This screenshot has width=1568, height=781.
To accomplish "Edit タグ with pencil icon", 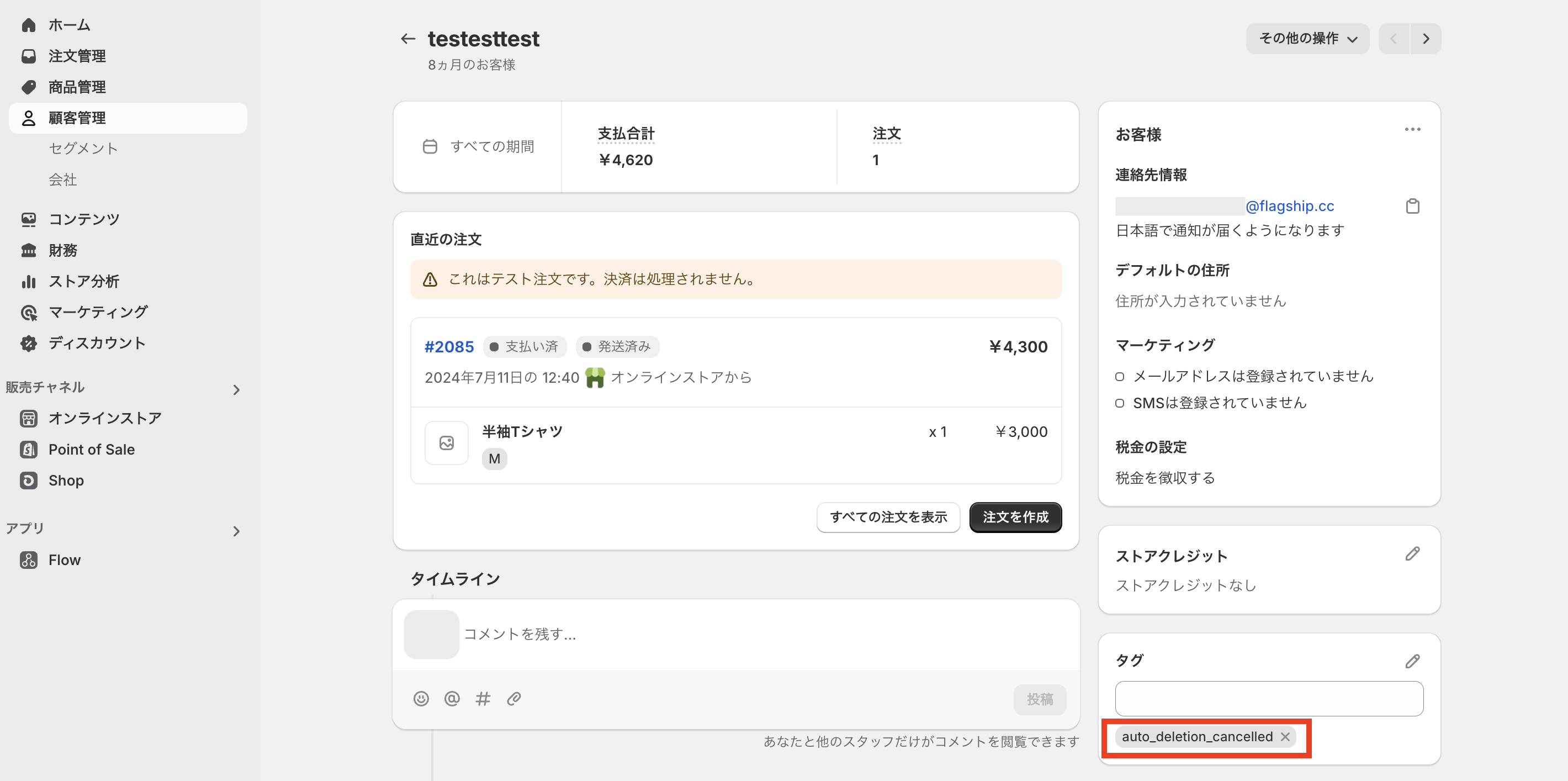I will pos(1412,661).
